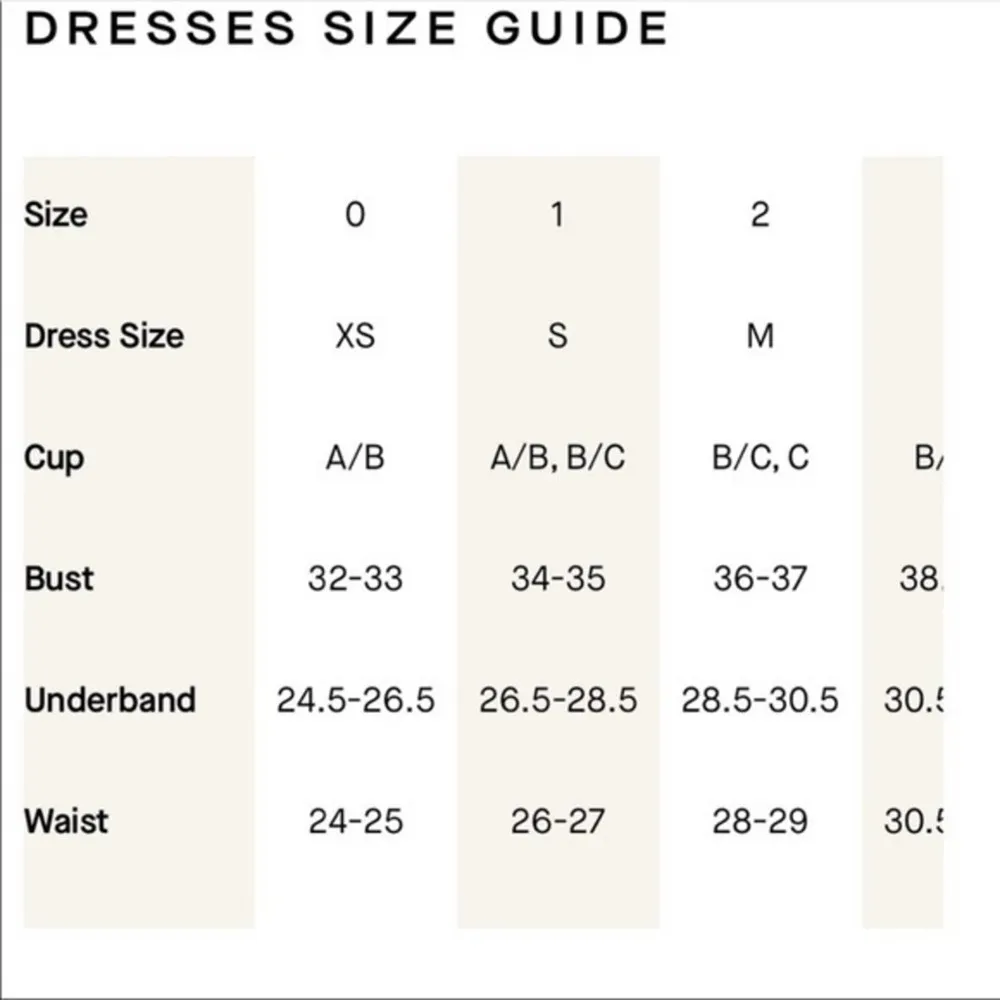This screenshot has height=1000, width=1000.
Task: Select the 32-33 bust measurement
Action: 355,579
